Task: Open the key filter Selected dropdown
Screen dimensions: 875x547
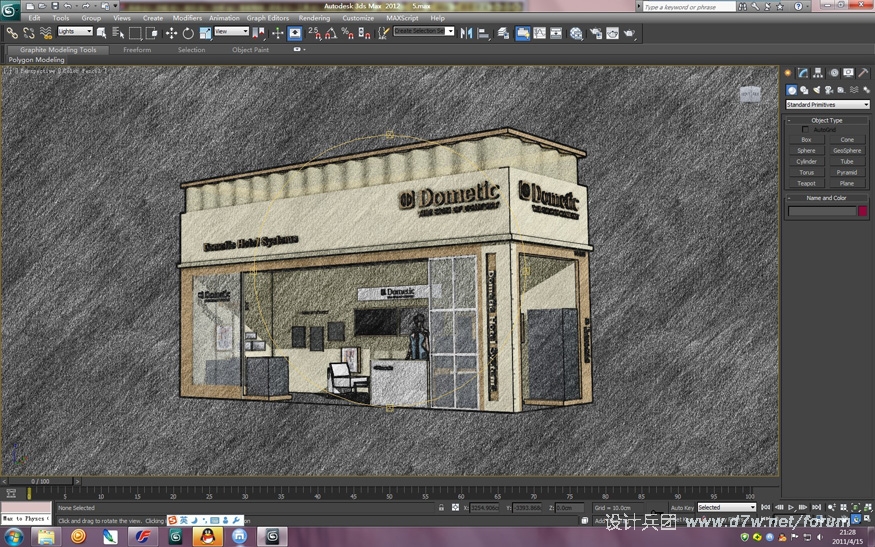Action: point(727,507)
